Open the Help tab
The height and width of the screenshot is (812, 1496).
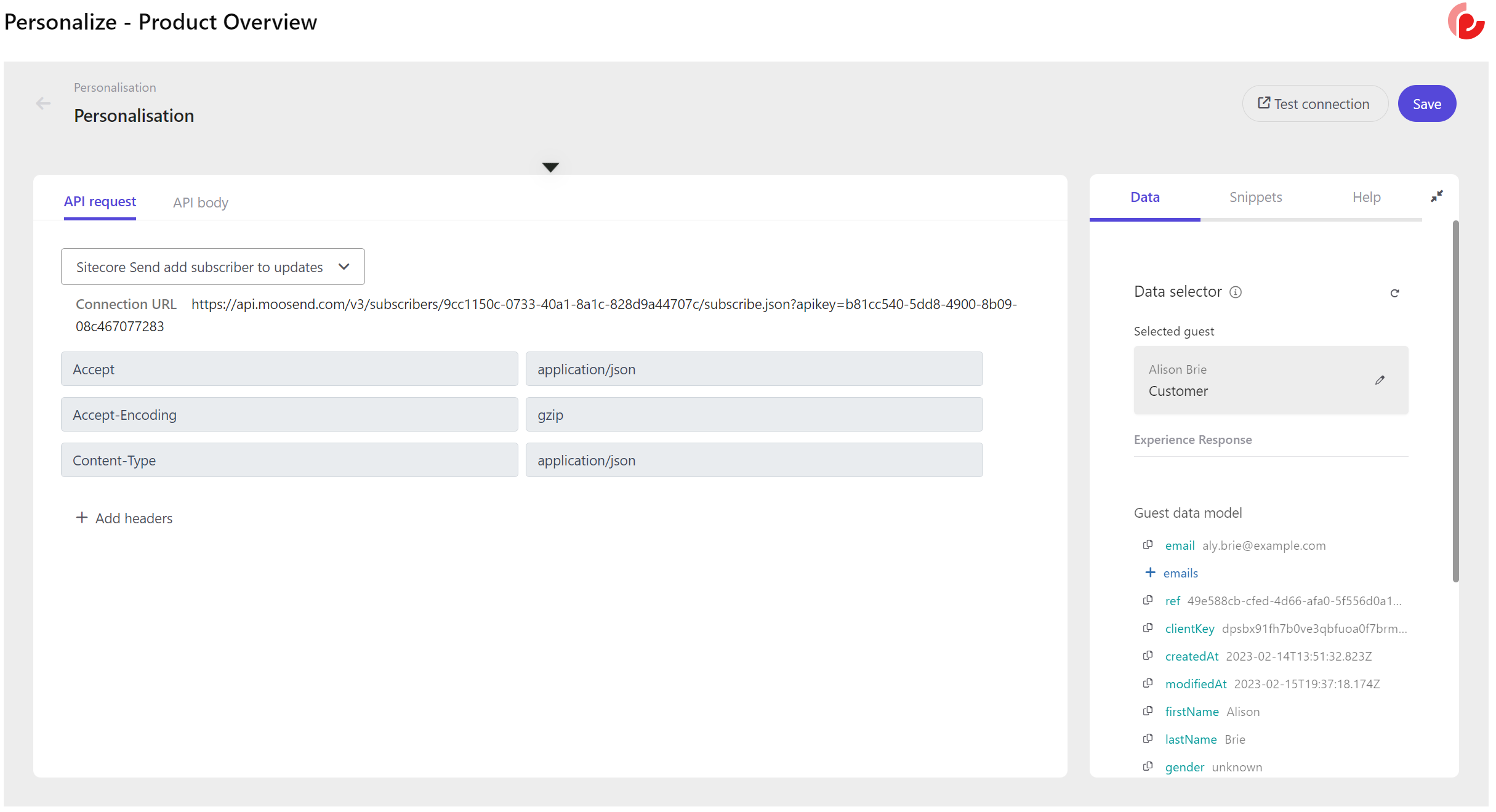point(1366,198)
